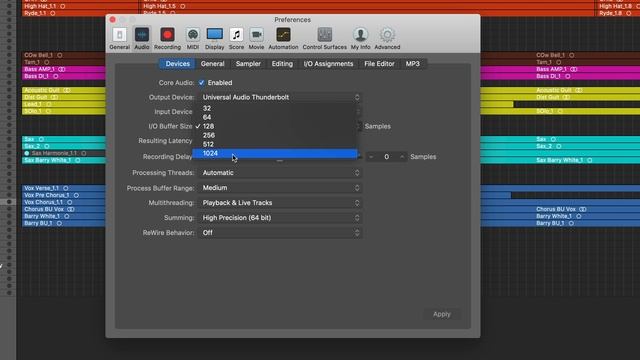Switch to the File Editor tab

[379, 64]
